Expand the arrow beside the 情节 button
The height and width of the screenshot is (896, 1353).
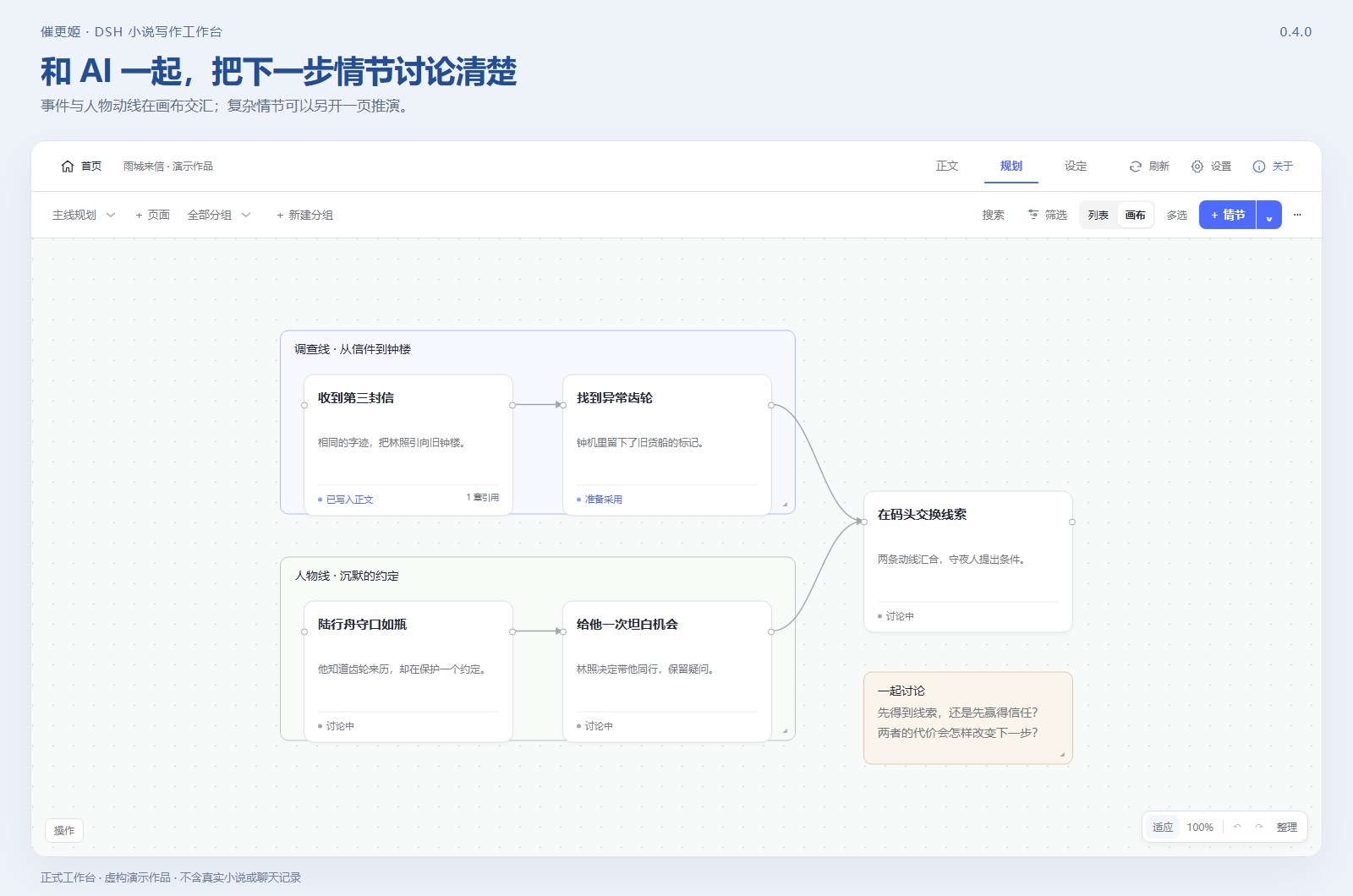point(1269,215)
